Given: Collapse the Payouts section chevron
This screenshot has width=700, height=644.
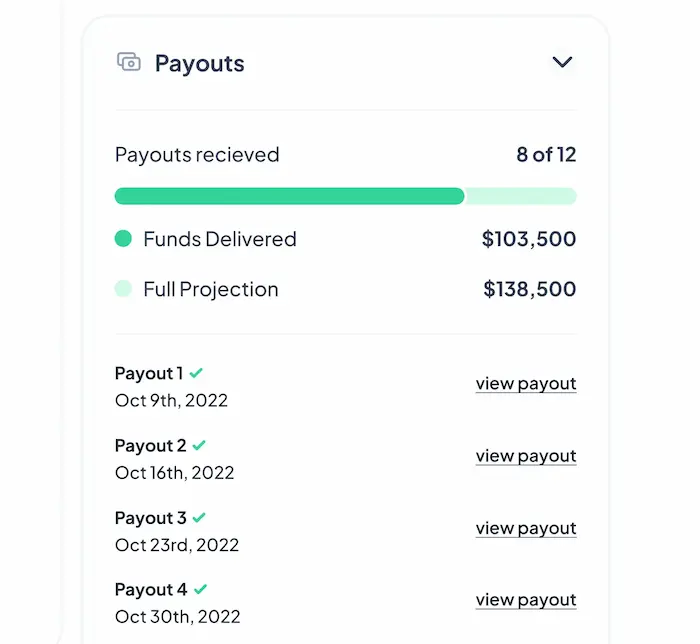Looking at the screenshot, I should pyautogui.click(x=562, y=62).
